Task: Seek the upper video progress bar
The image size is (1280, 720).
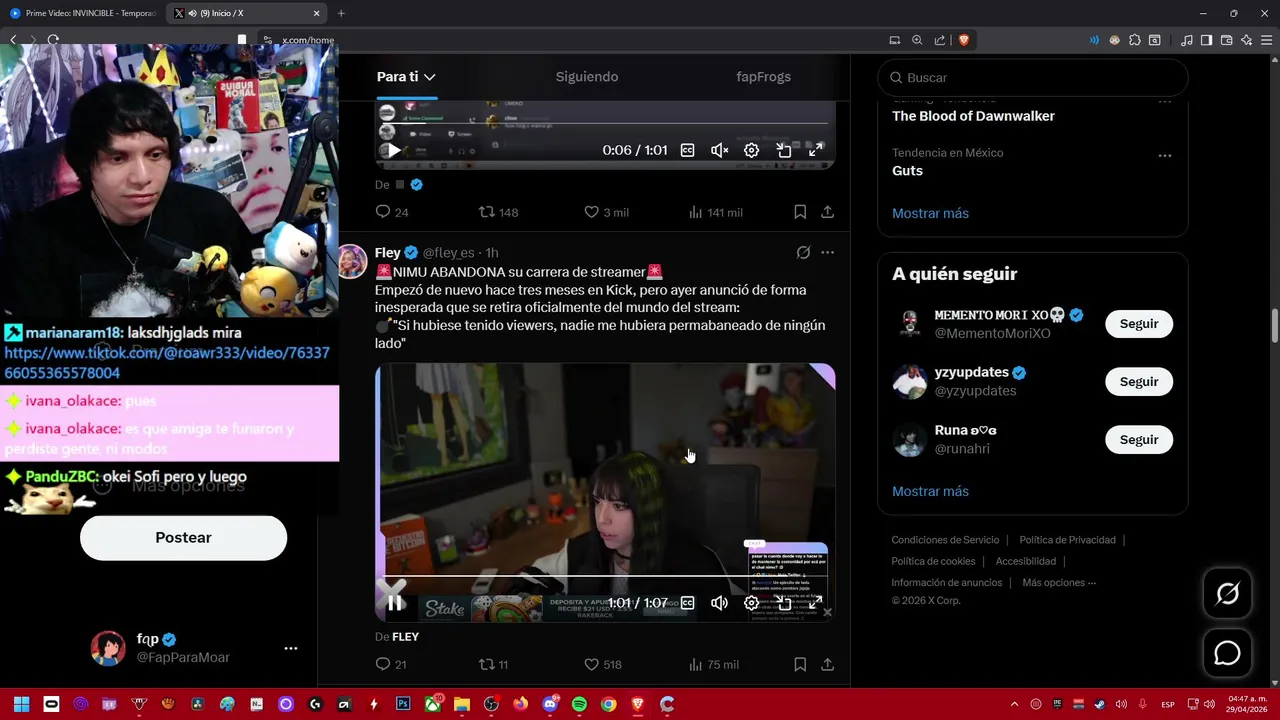Action: pos(605,123)
